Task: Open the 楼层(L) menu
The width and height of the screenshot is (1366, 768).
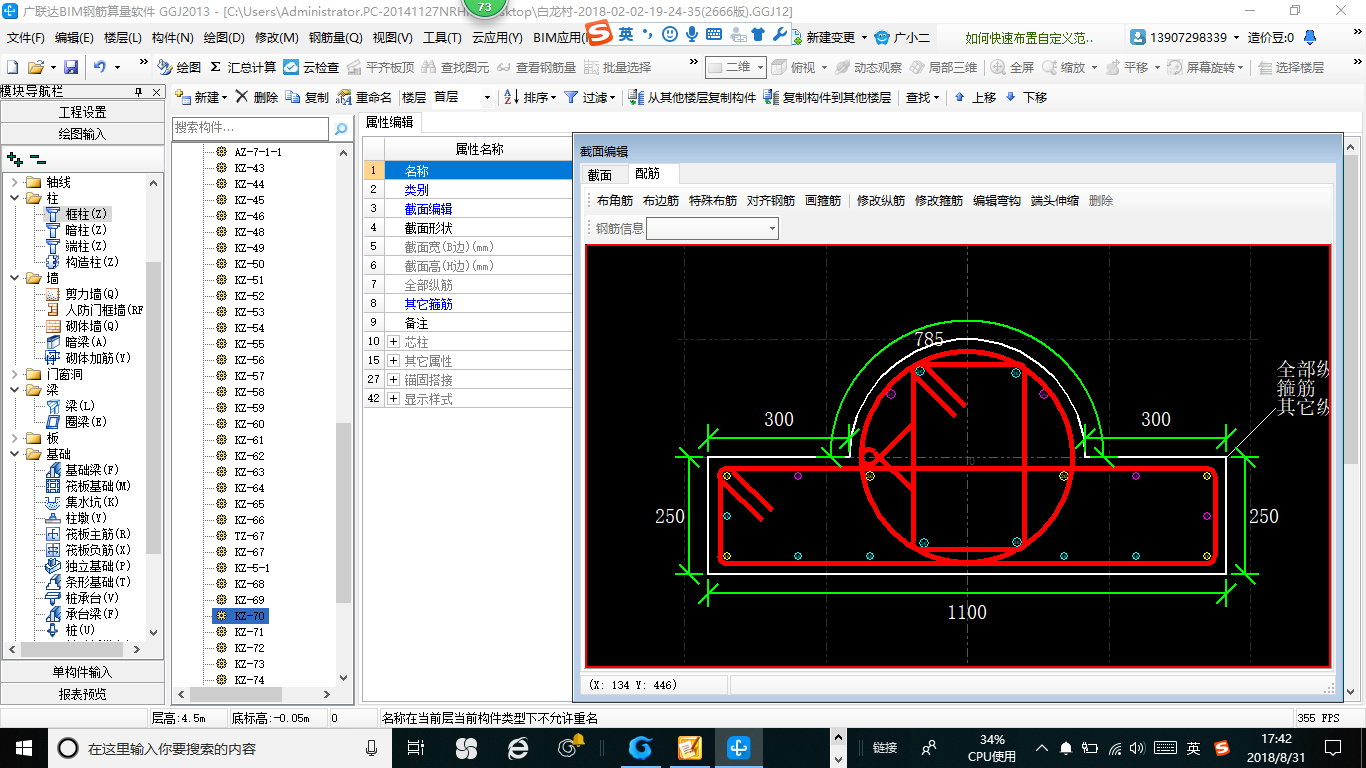Action: [123, 38]
